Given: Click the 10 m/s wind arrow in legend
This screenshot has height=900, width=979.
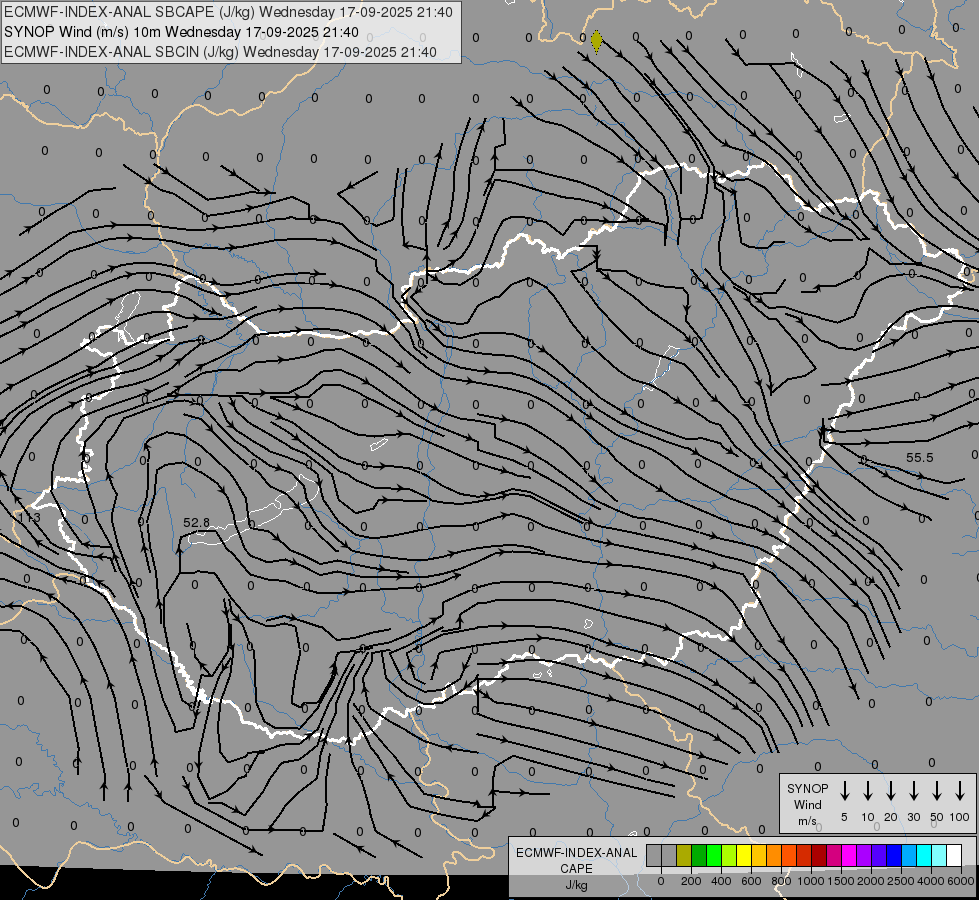Looking at the screenshot, I should tap(868, 791).
